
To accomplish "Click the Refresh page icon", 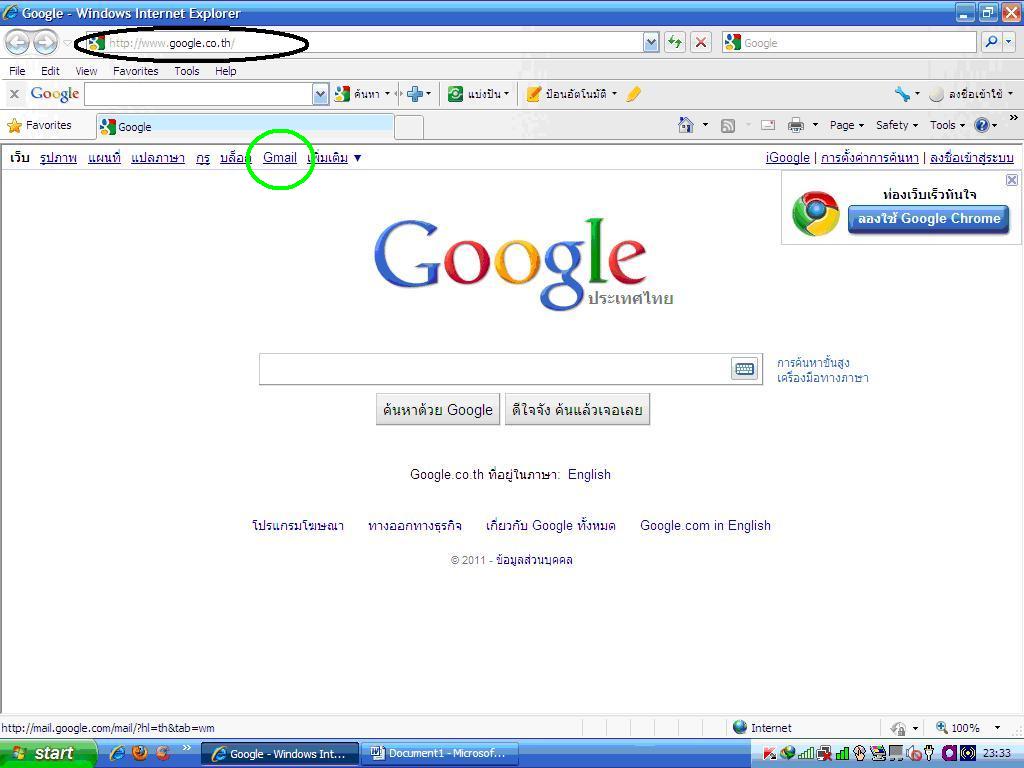I will [675, 43].
